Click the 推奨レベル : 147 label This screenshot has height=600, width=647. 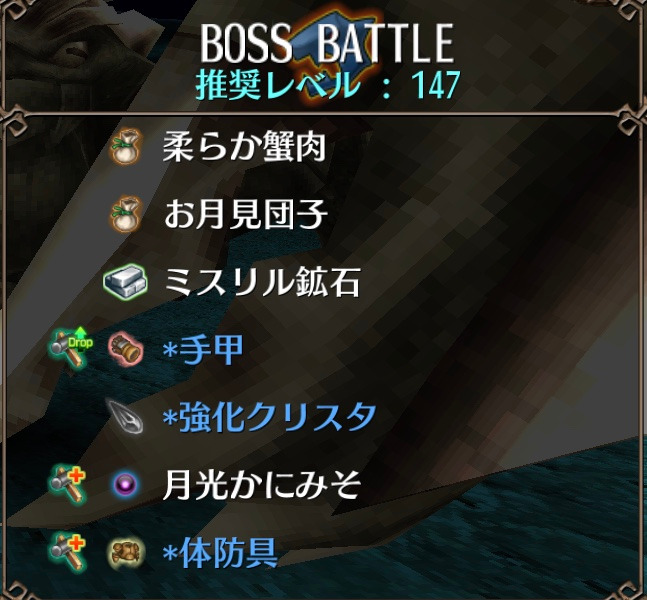(328, 85)
